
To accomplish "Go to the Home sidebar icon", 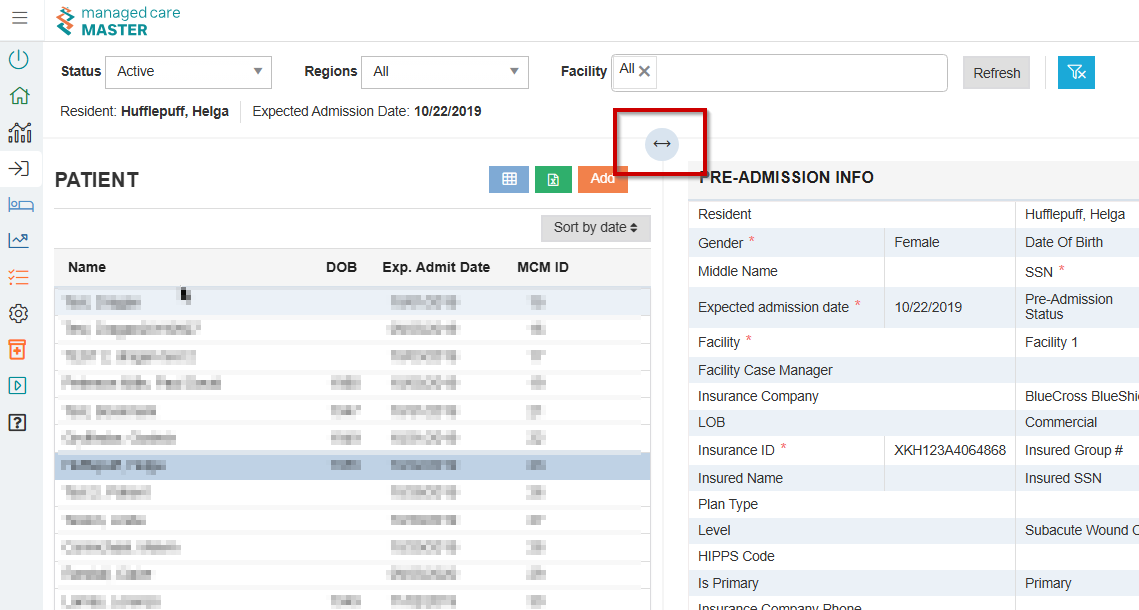I will [19, 95].
